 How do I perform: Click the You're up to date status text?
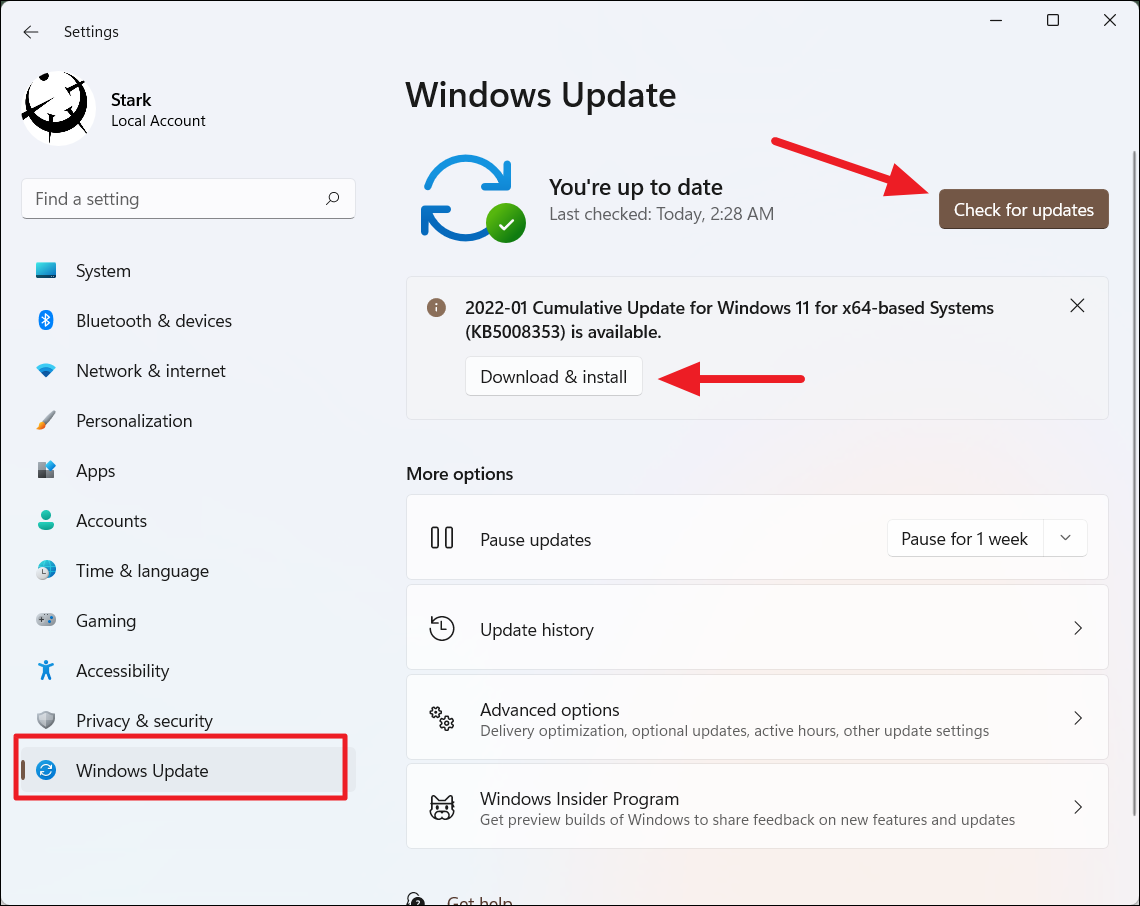635,187
